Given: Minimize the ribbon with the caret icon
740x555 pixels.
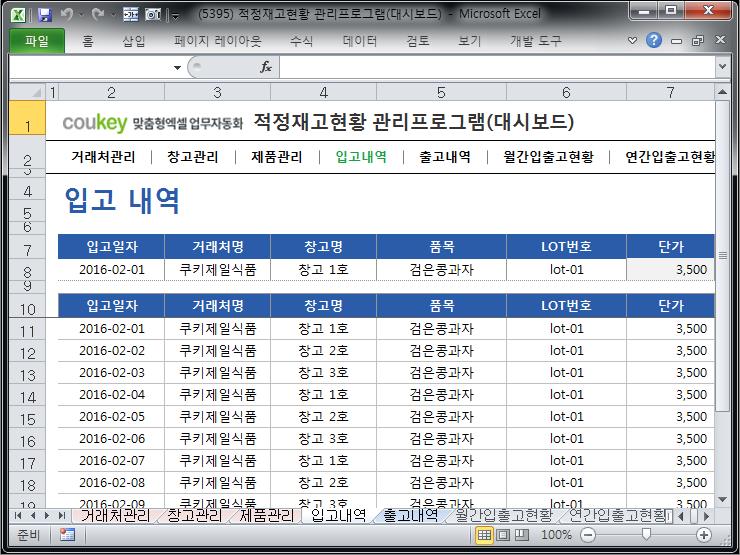Looking at the screenshot, I should tap(632, 41).
